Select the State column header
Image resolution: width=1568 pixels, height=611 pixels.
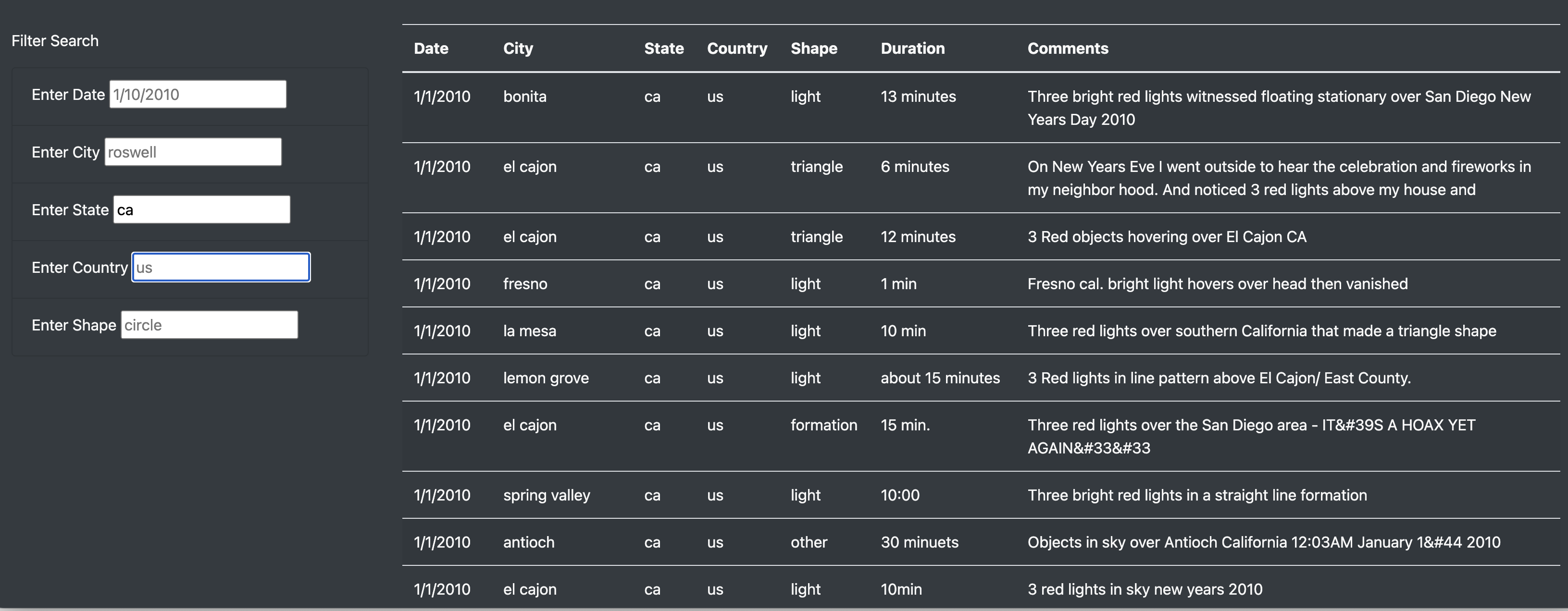(664, 49)
